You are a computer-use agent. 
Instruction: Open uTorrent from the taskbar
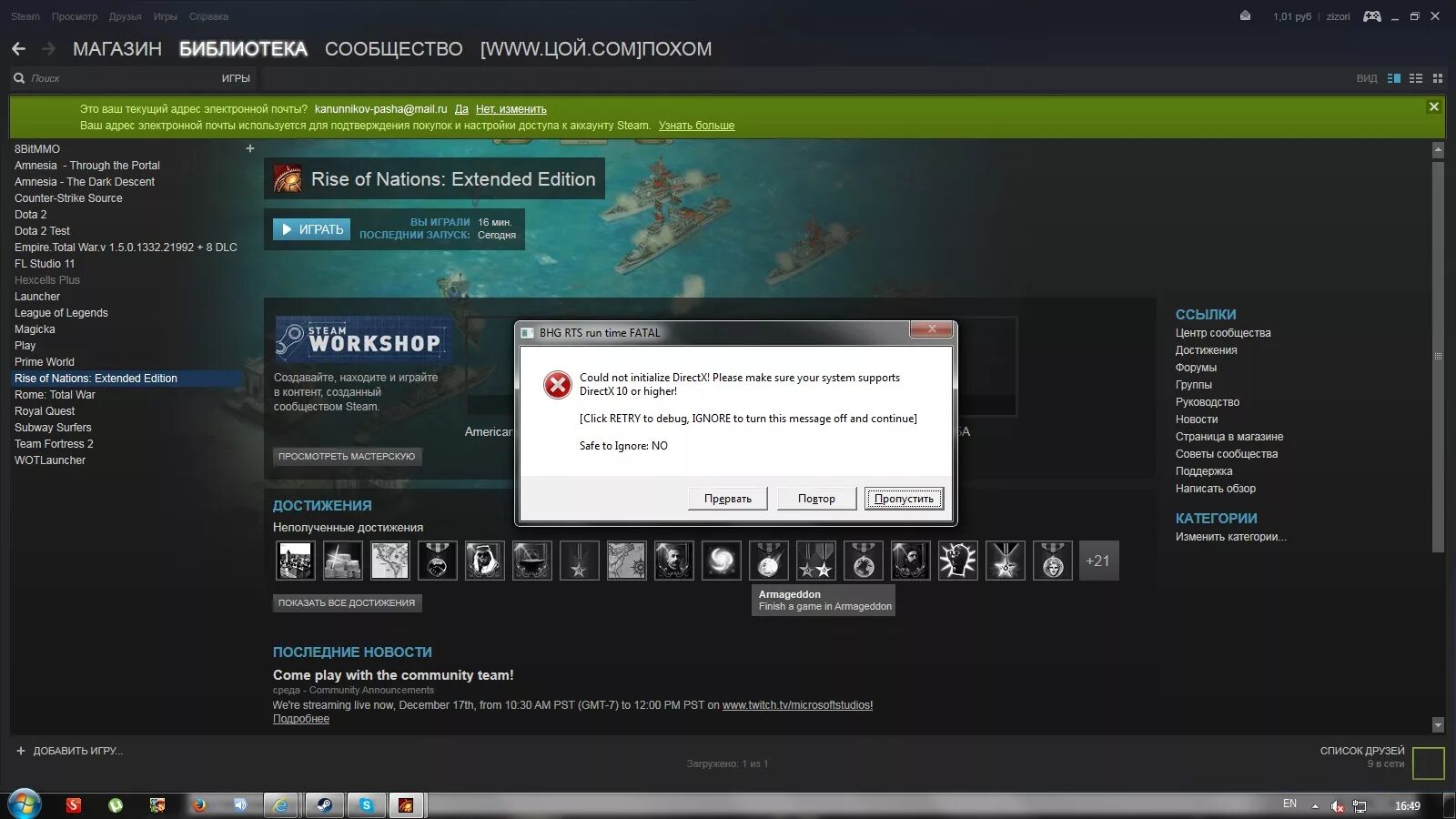[x=116, y=804]
